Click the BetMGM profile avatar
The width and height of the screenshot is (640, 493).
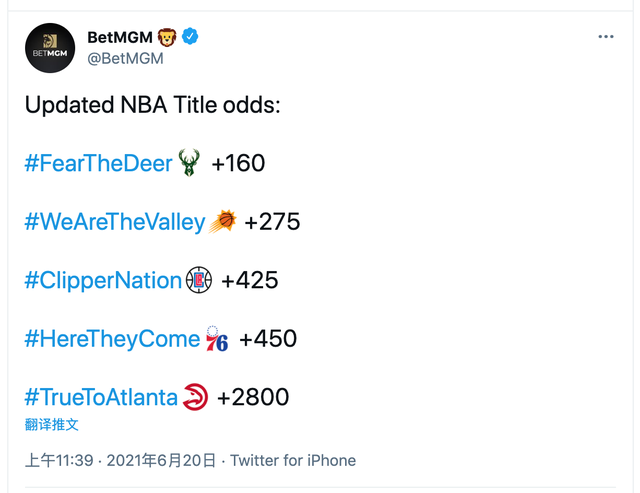(x=50, y=47)
